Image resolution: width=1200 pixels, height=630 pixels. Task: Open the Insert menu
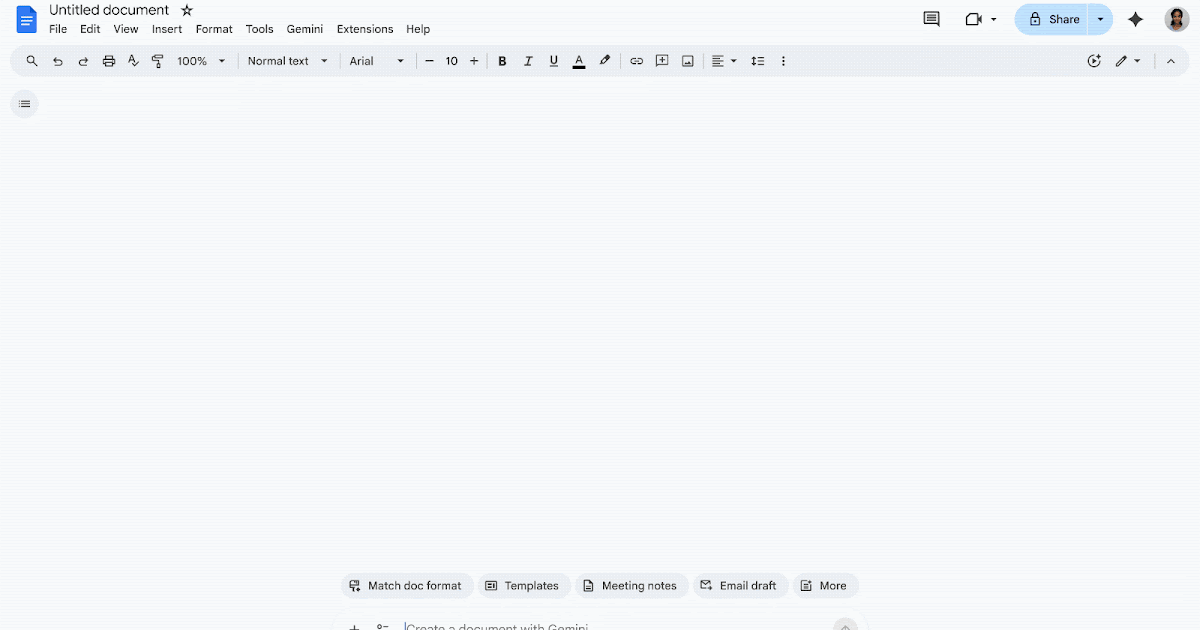pos(167,29)
